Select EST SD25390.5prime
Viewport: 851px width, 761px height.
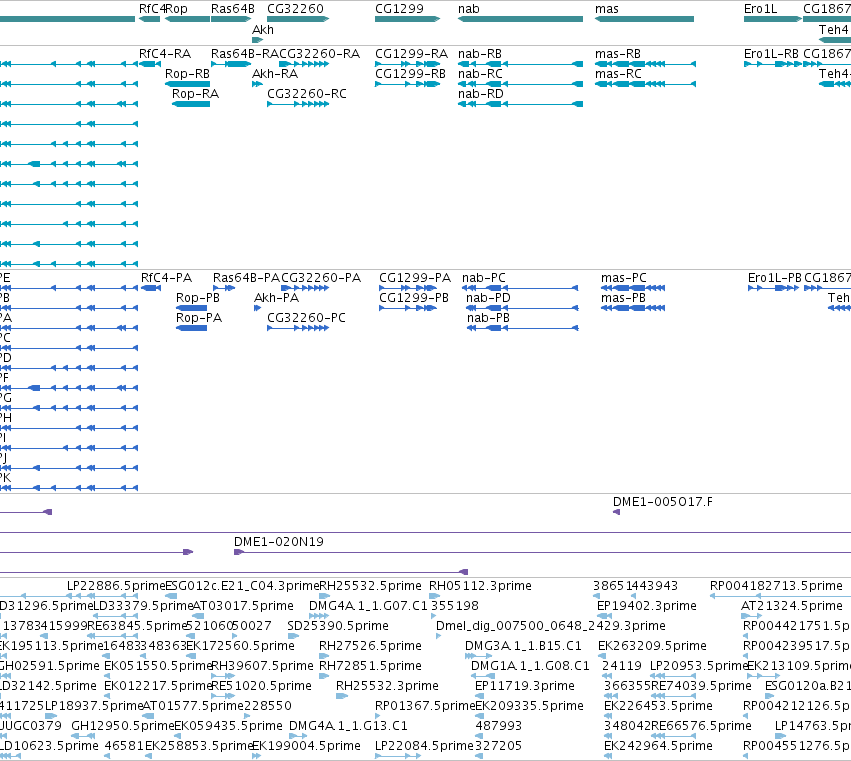[x=338, y=625]
